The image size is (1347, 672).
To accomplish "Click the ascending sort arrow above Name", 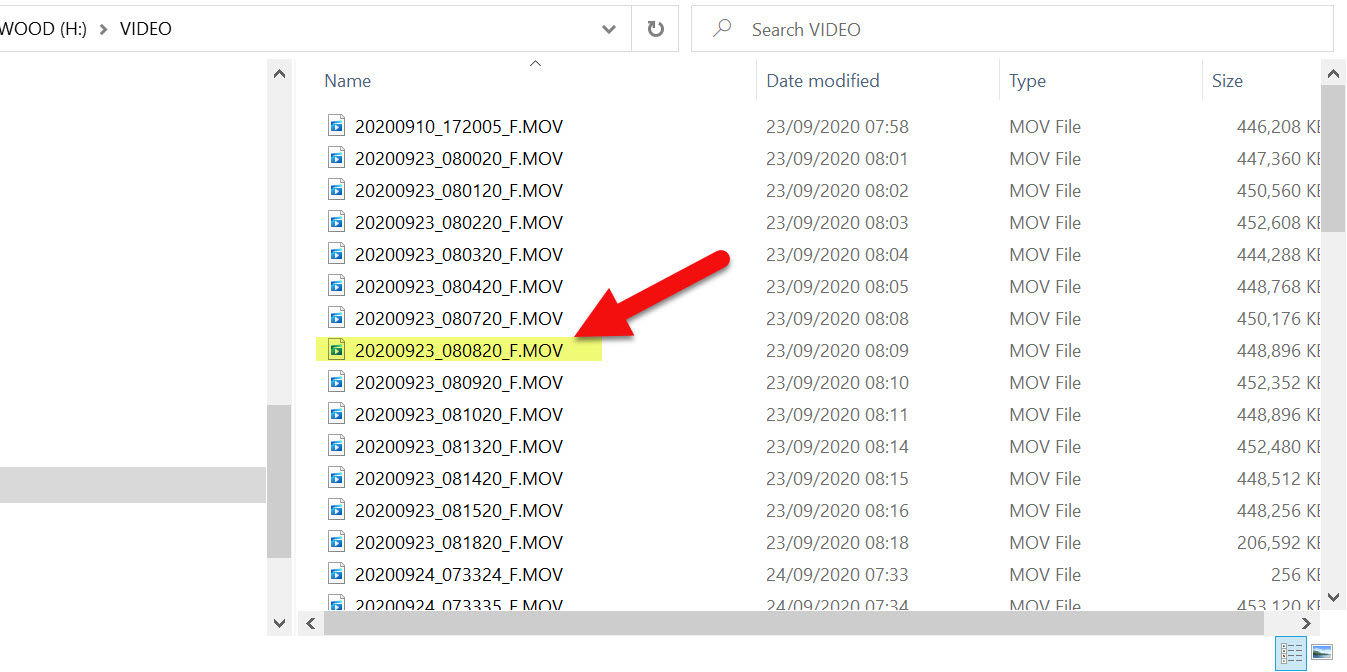I will point(536,63).
